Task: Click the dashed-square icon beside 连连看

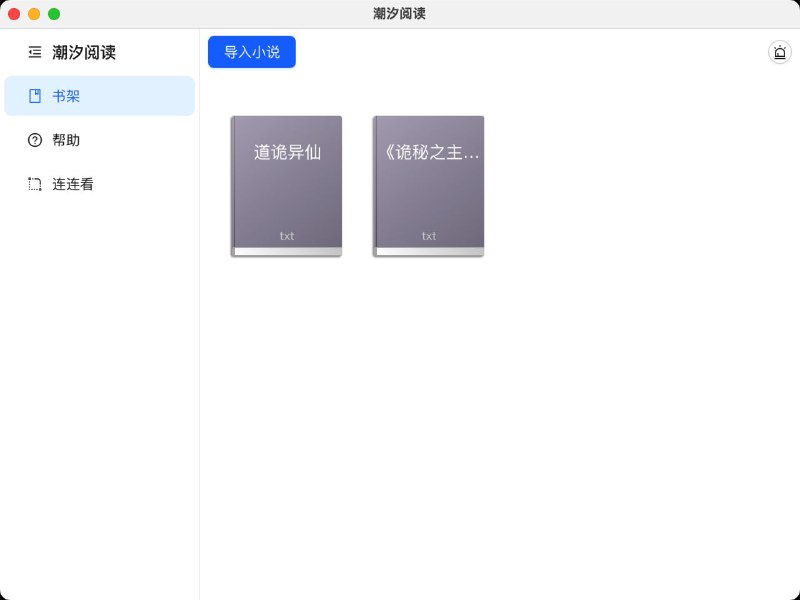Action: coord(35,184)
